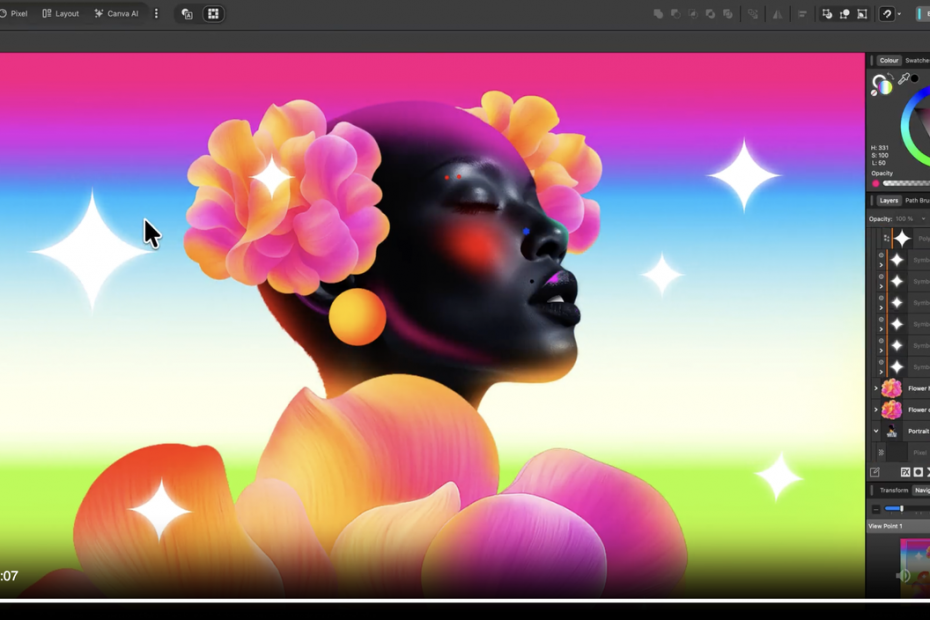This screenshot has height=620, width=930.
Task: Click the three-dot more options icon
Action: click(156, 14)
